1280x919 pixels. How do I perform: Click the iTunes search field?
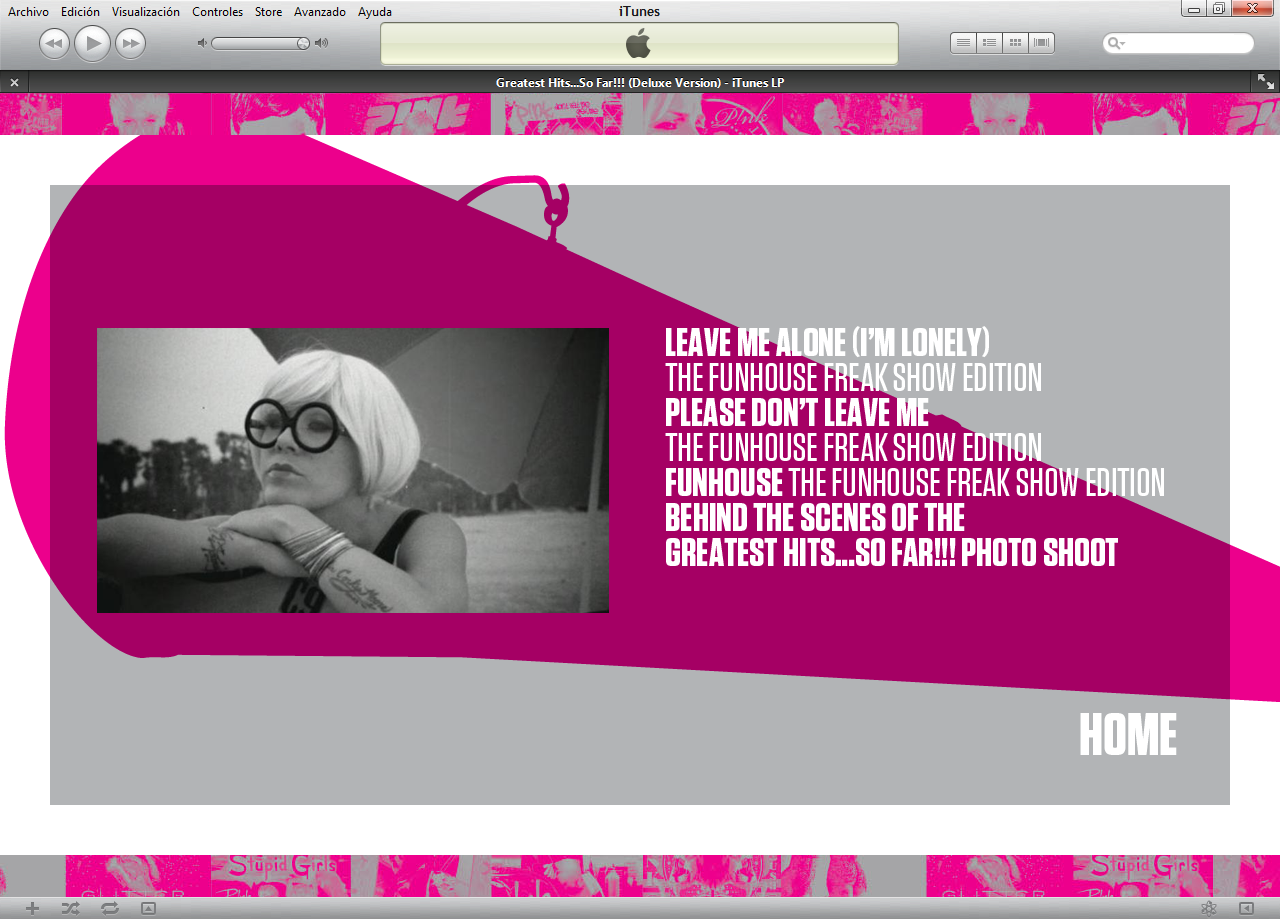coord(1178,43)
